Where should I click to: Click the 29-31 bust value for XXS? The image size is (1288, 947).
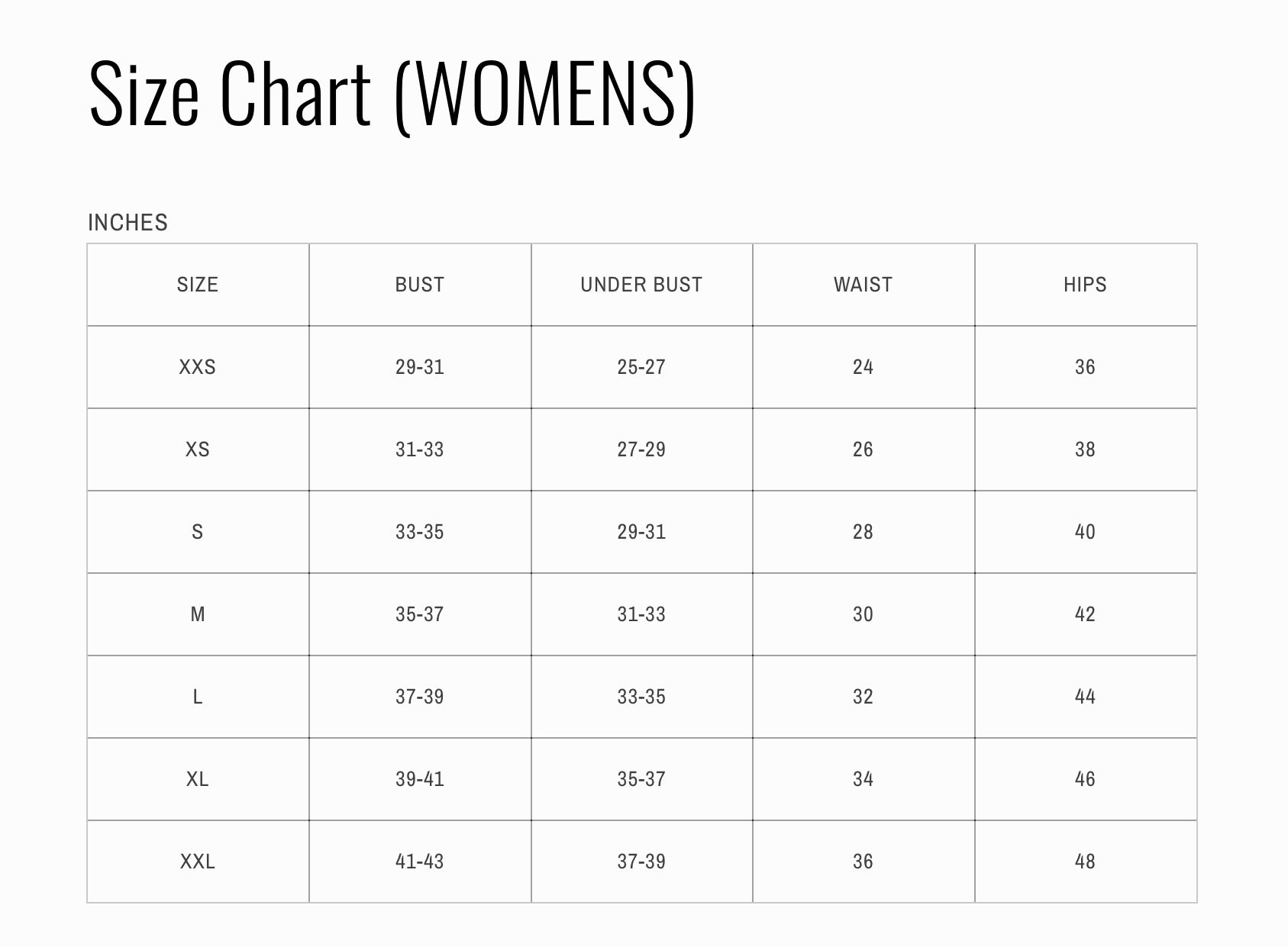pos(420,367)
